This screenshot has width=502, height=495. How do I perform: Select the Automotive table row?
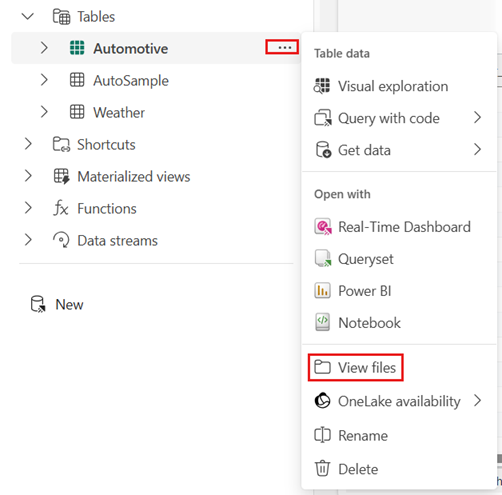click(156, 48)
